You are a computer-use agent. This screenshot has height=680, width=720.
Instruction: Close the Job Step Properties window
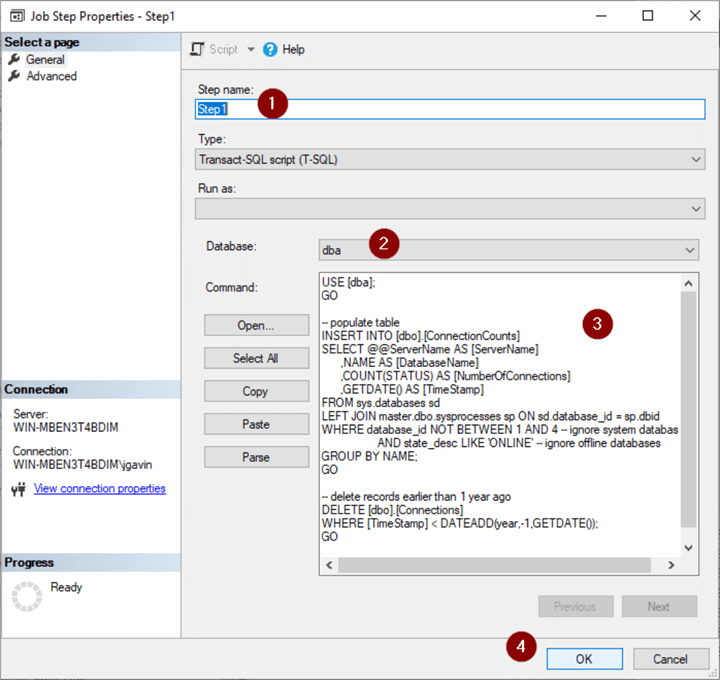[x=695, y=16]
